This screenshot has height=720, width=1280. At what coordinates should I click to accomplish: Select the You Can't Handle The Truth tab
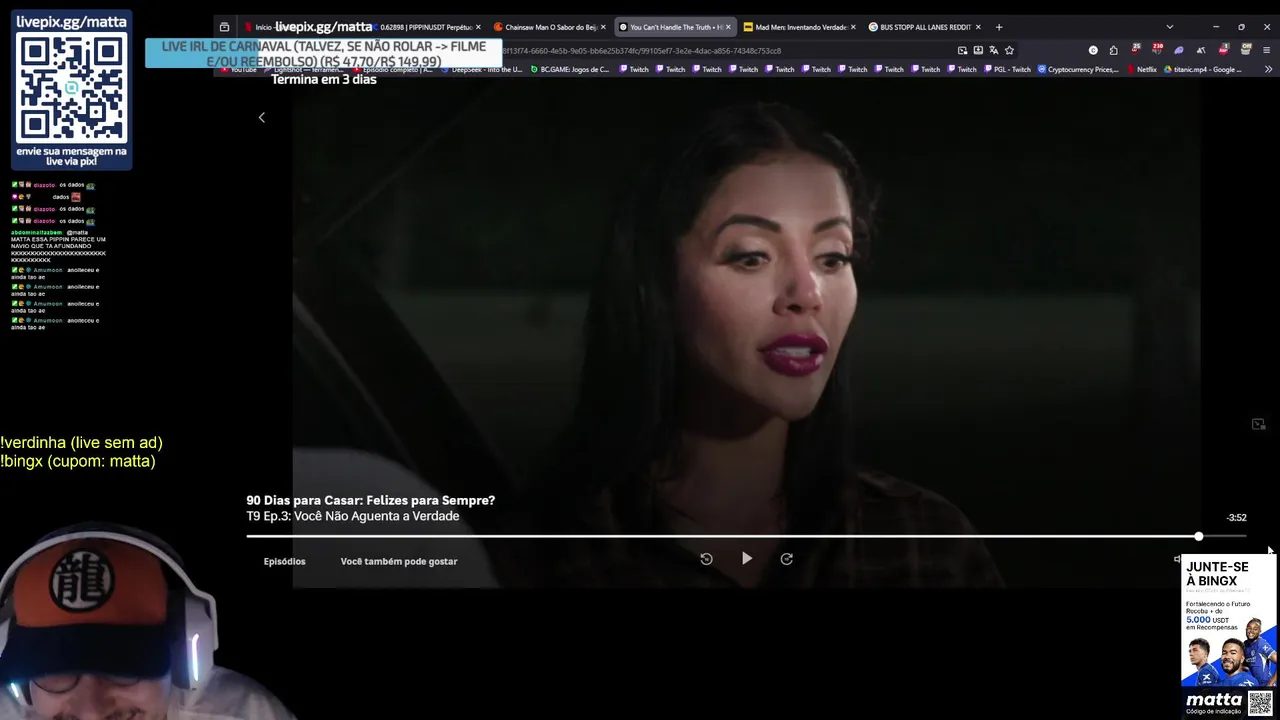[x=676, y=27]
